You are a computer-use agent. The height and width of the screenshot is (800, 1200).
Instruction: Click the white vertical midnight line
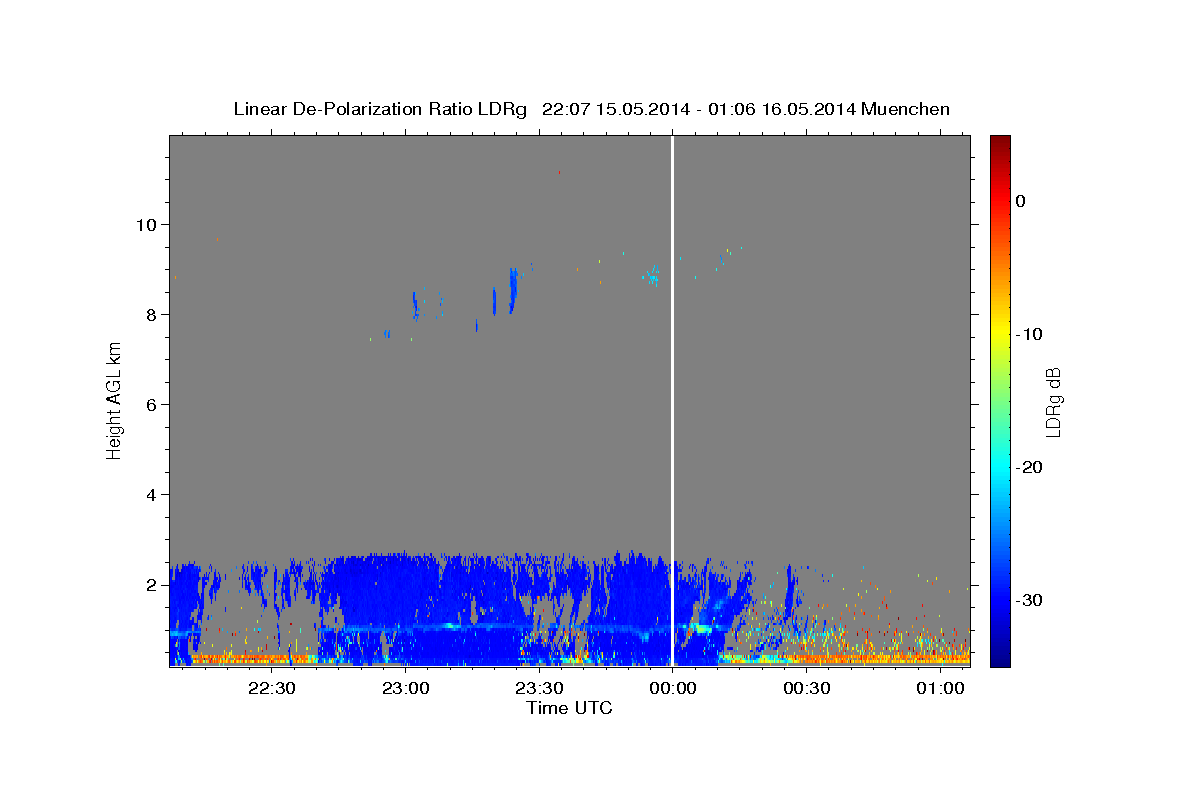pyautogui.click(x=672, y=400)
